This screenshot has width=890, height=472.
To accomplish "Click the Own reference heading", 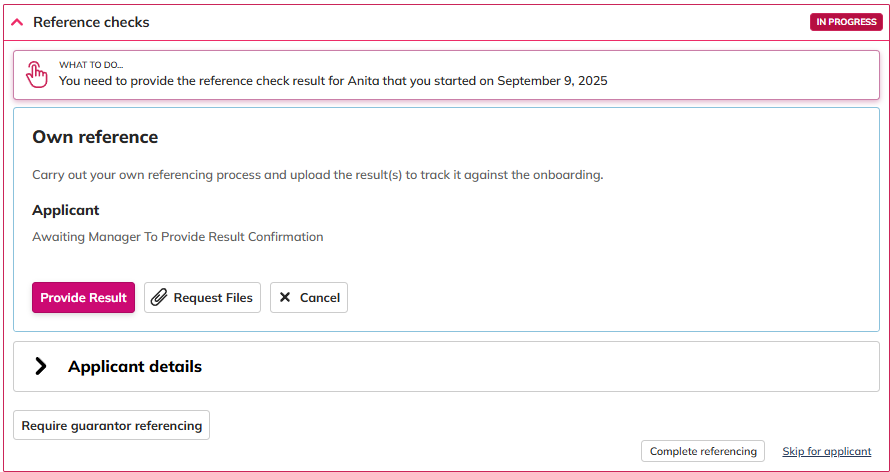I will pyautogui.click(x=95, y=137).
